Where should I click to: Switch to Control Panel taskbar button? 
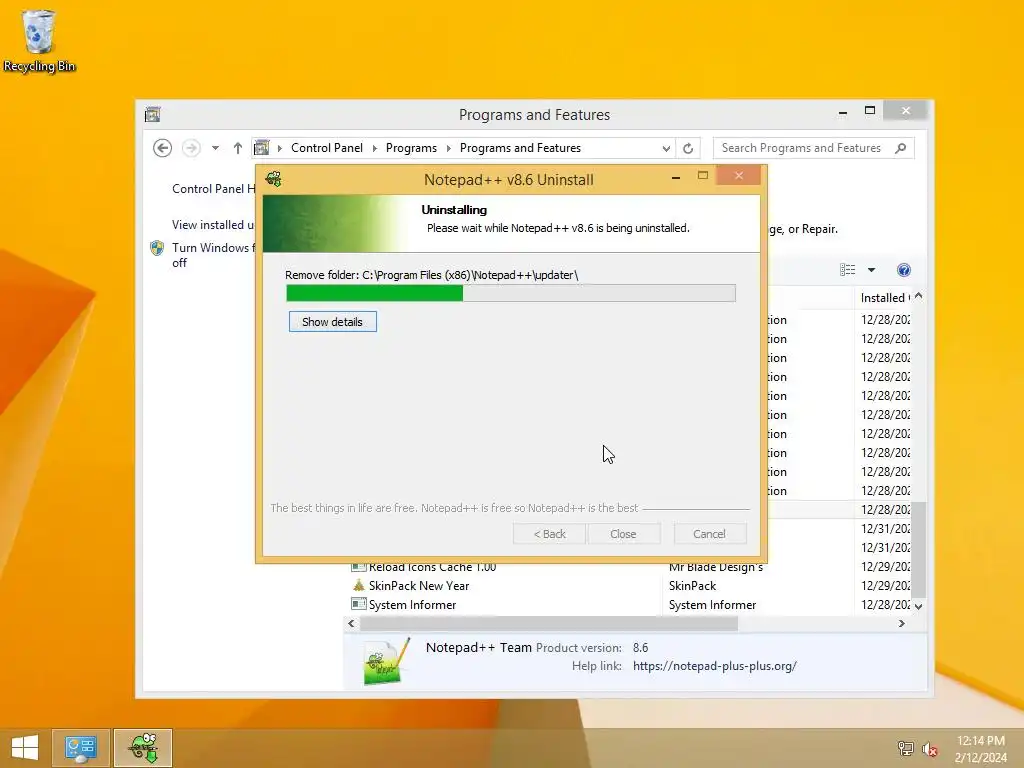click(x=81, y=748)
